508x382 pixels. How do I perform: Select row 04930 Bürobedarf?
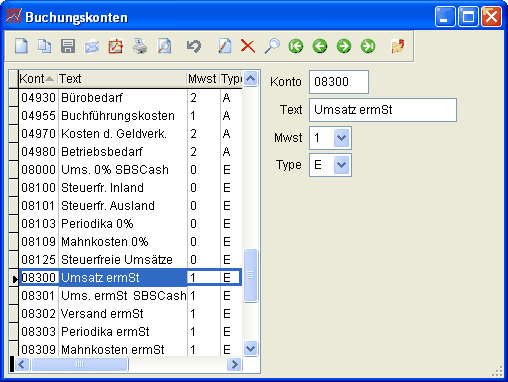pos(130,98)
